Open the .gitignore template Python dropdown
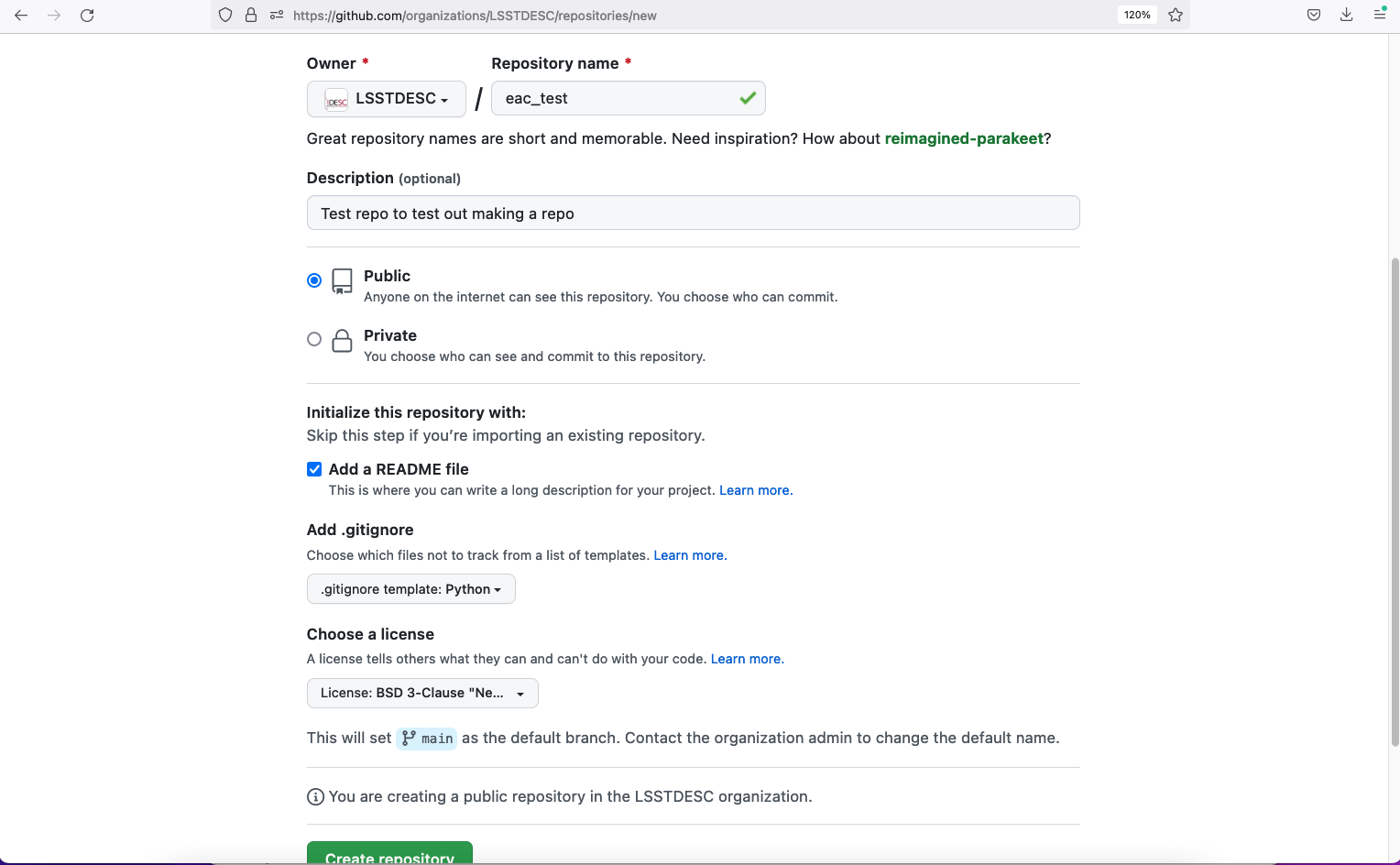 click(411, 589)
